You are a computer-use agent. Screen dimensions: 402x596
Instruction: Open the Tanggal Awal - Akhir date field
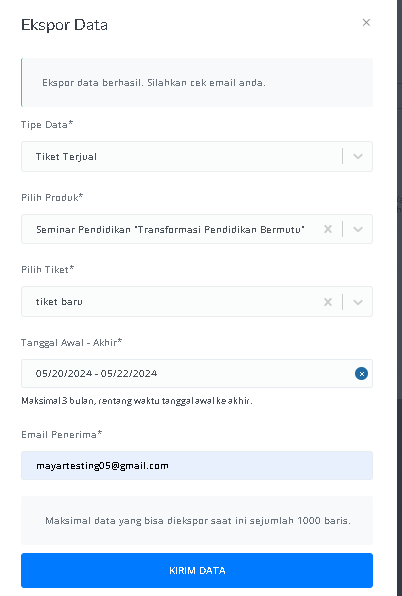tap(197, 374)
